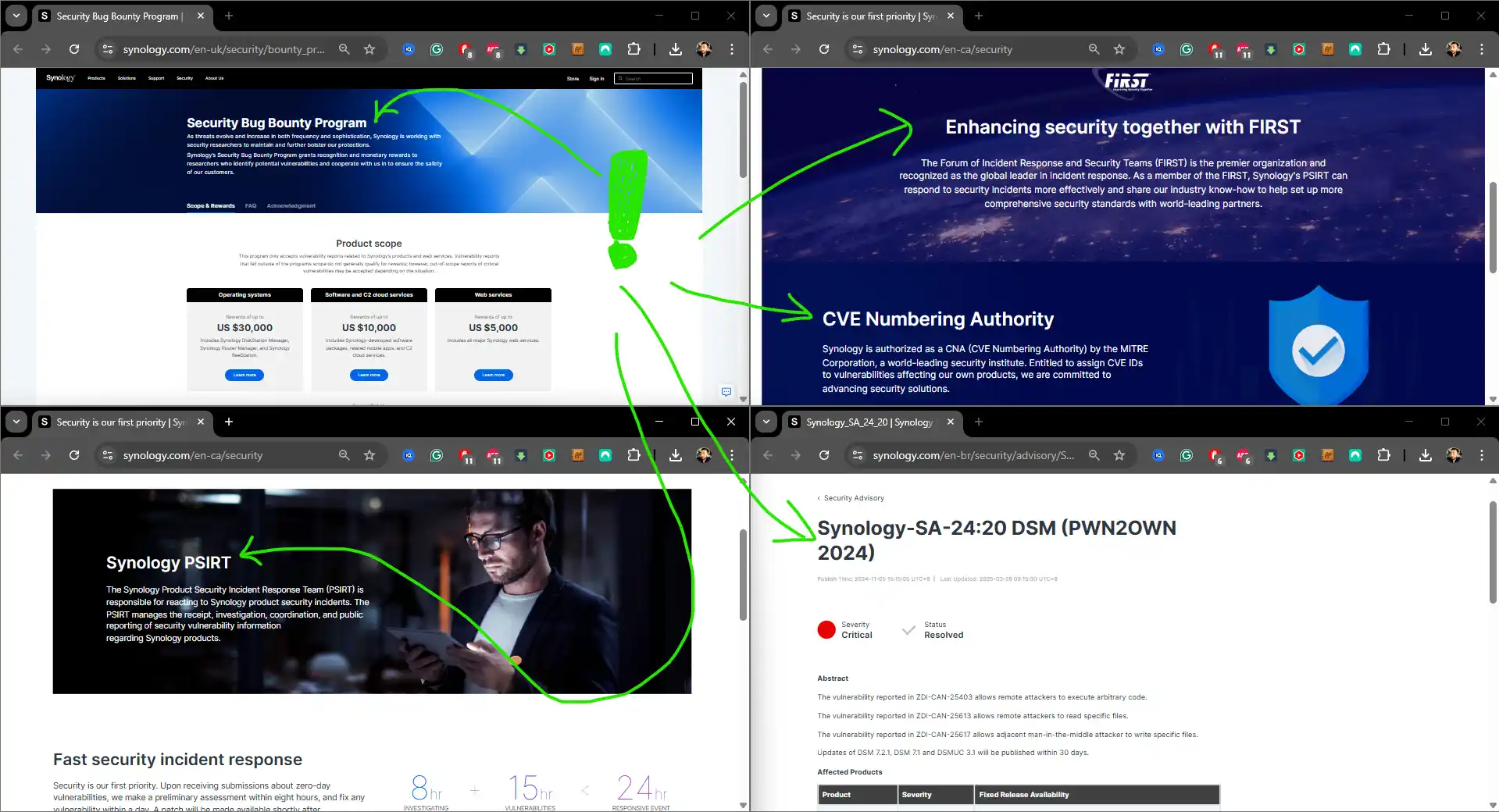The width and height of the screenshot is (1499, 812).
Task: Click vertical scrollbar of Bug Bounty page
Action: point(743,129)
